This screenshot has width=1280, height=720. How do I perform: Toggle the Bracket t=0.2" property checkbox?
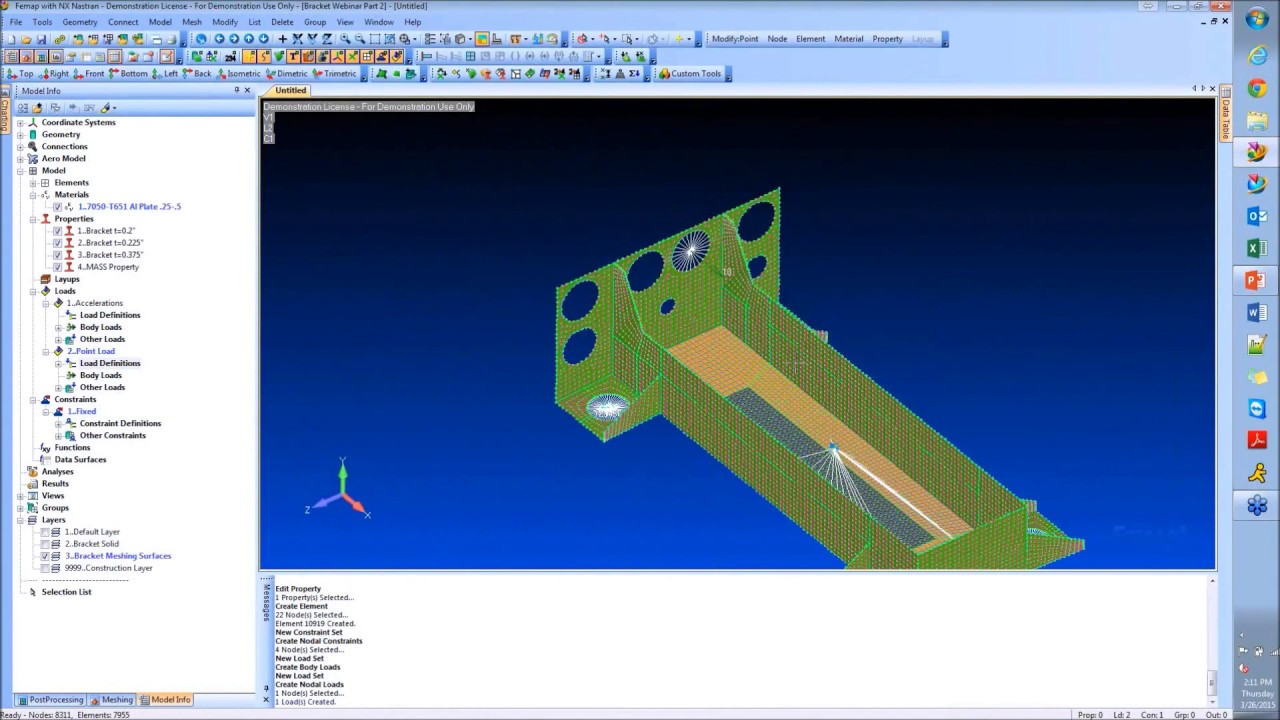[57, 231]
